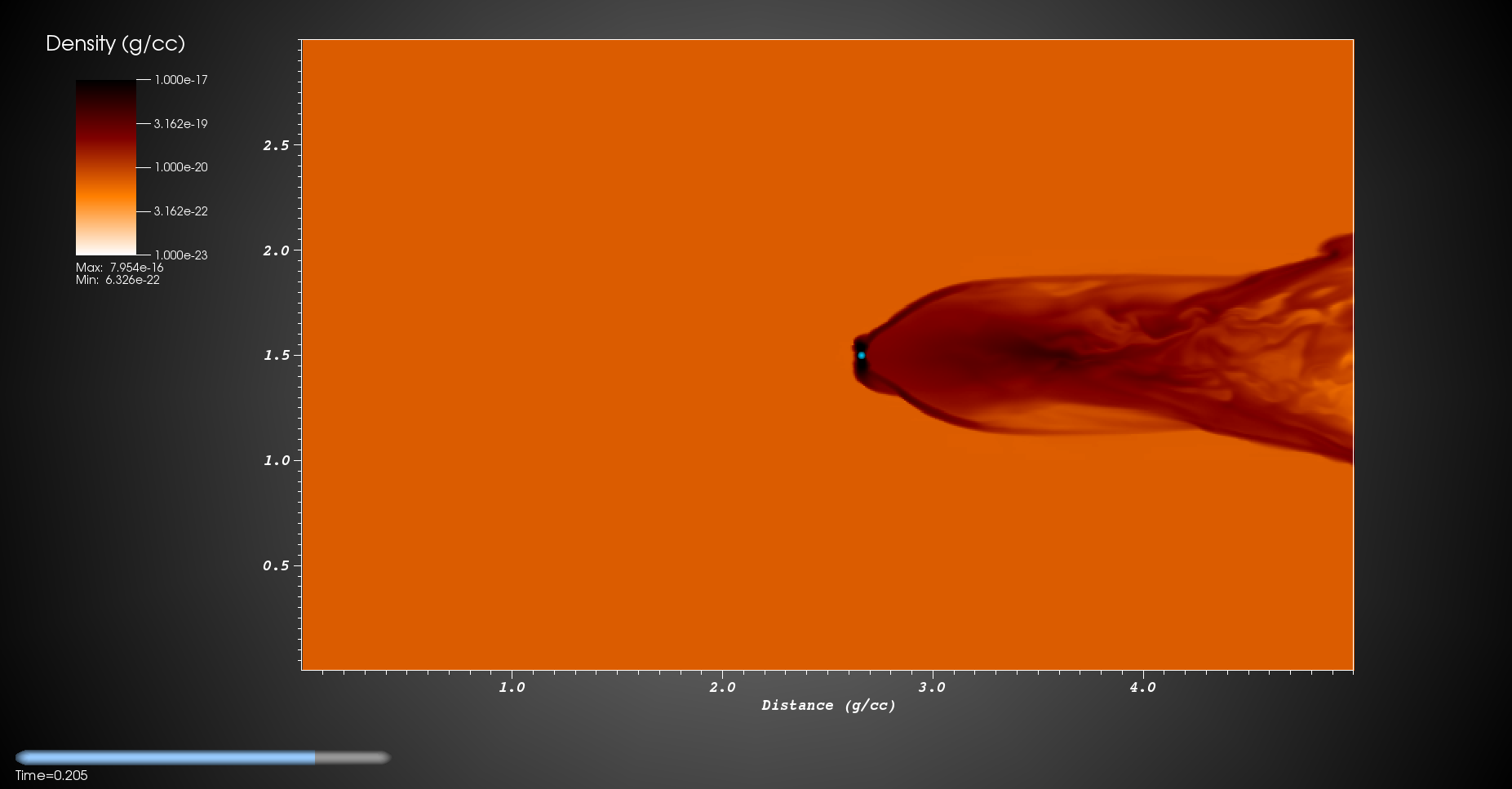Click the legend label '3.162e-22'

[x=181, y=211]
